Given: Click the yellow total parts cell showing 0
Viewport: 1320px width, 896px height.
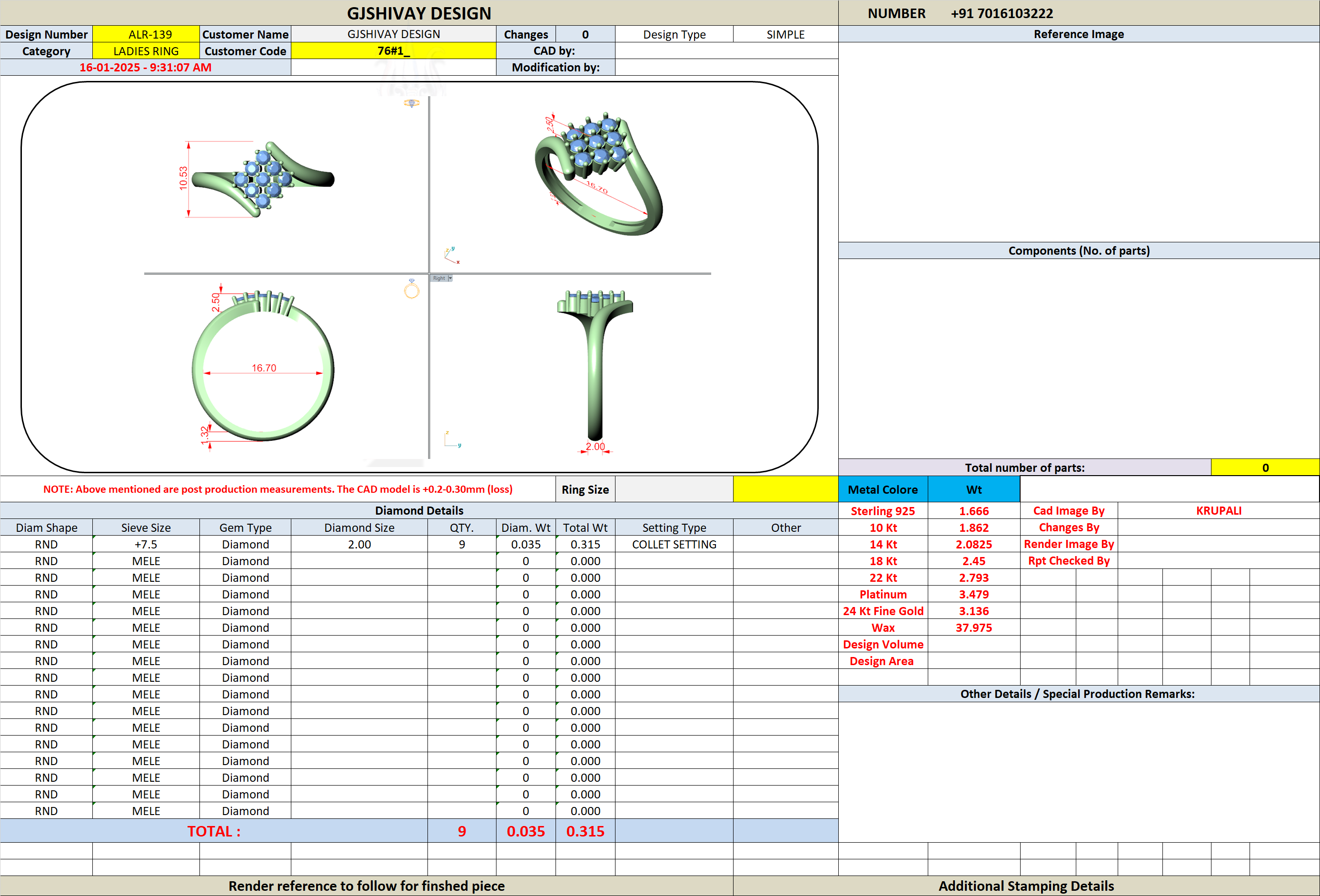Looking at the screenshot, I should click(x=1265, y=468).
